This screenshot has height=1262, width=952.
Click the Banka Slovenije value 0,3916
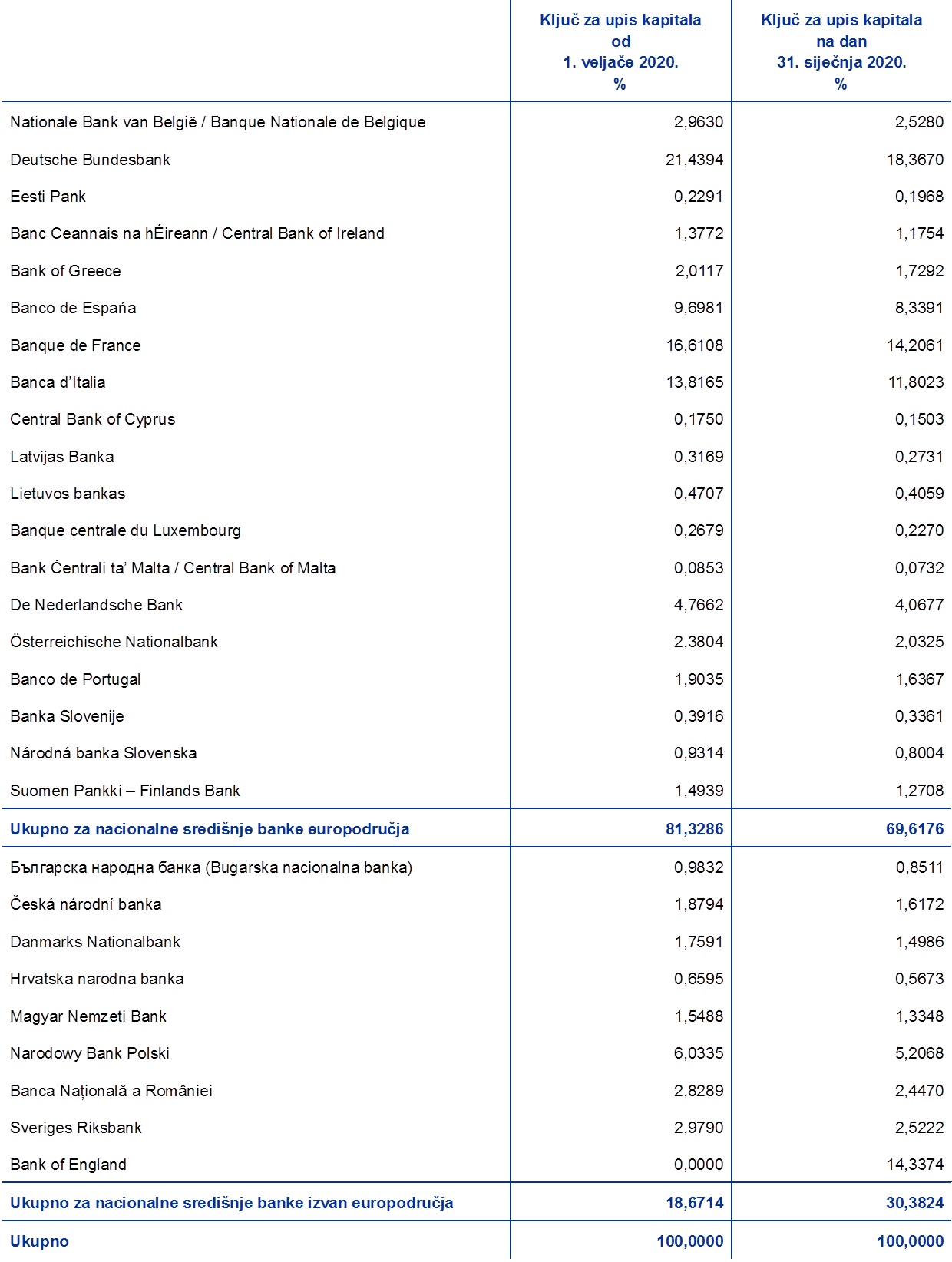point(699,716)
